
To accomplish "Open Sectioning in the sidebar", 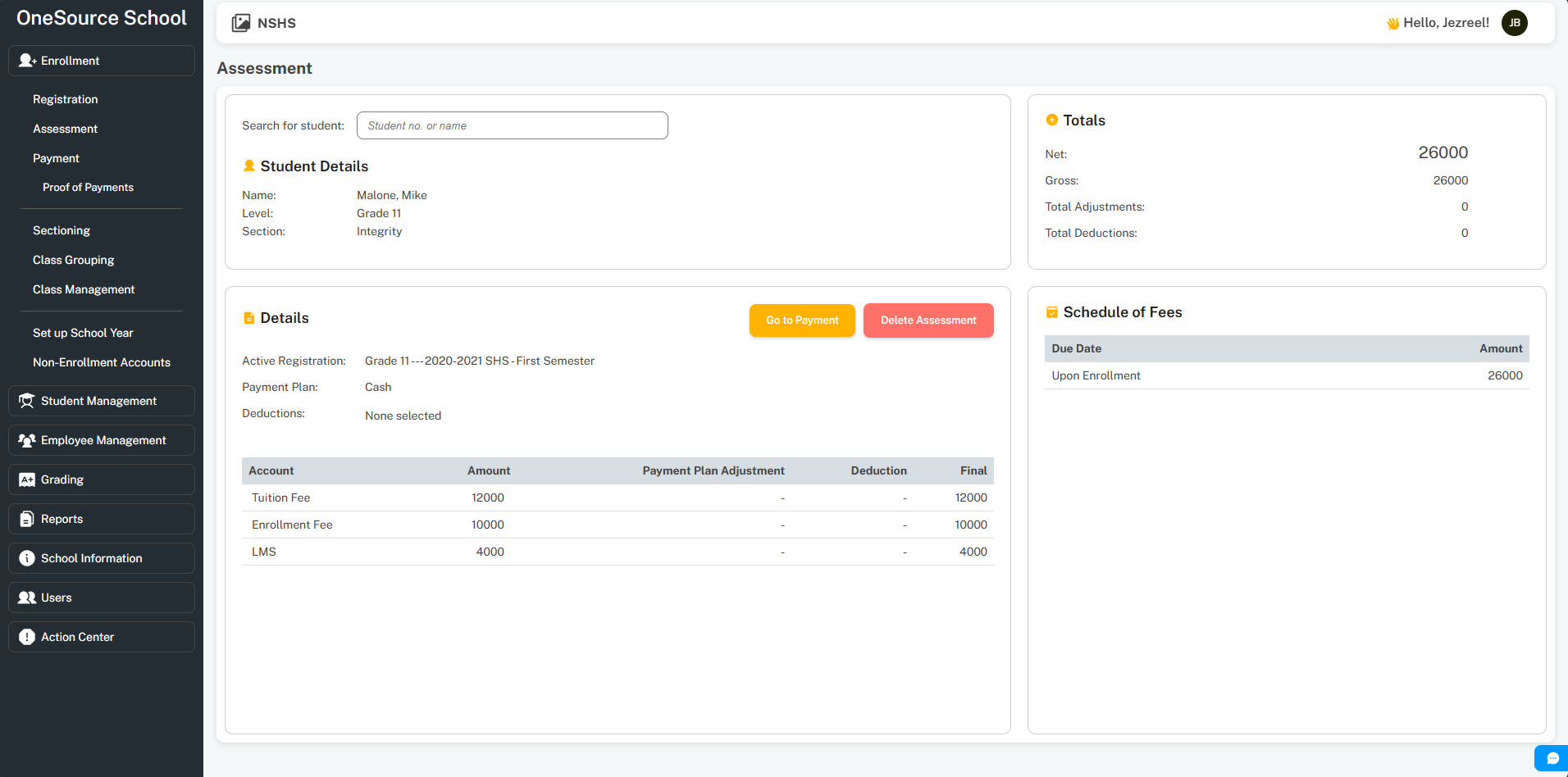I will 62,230.
